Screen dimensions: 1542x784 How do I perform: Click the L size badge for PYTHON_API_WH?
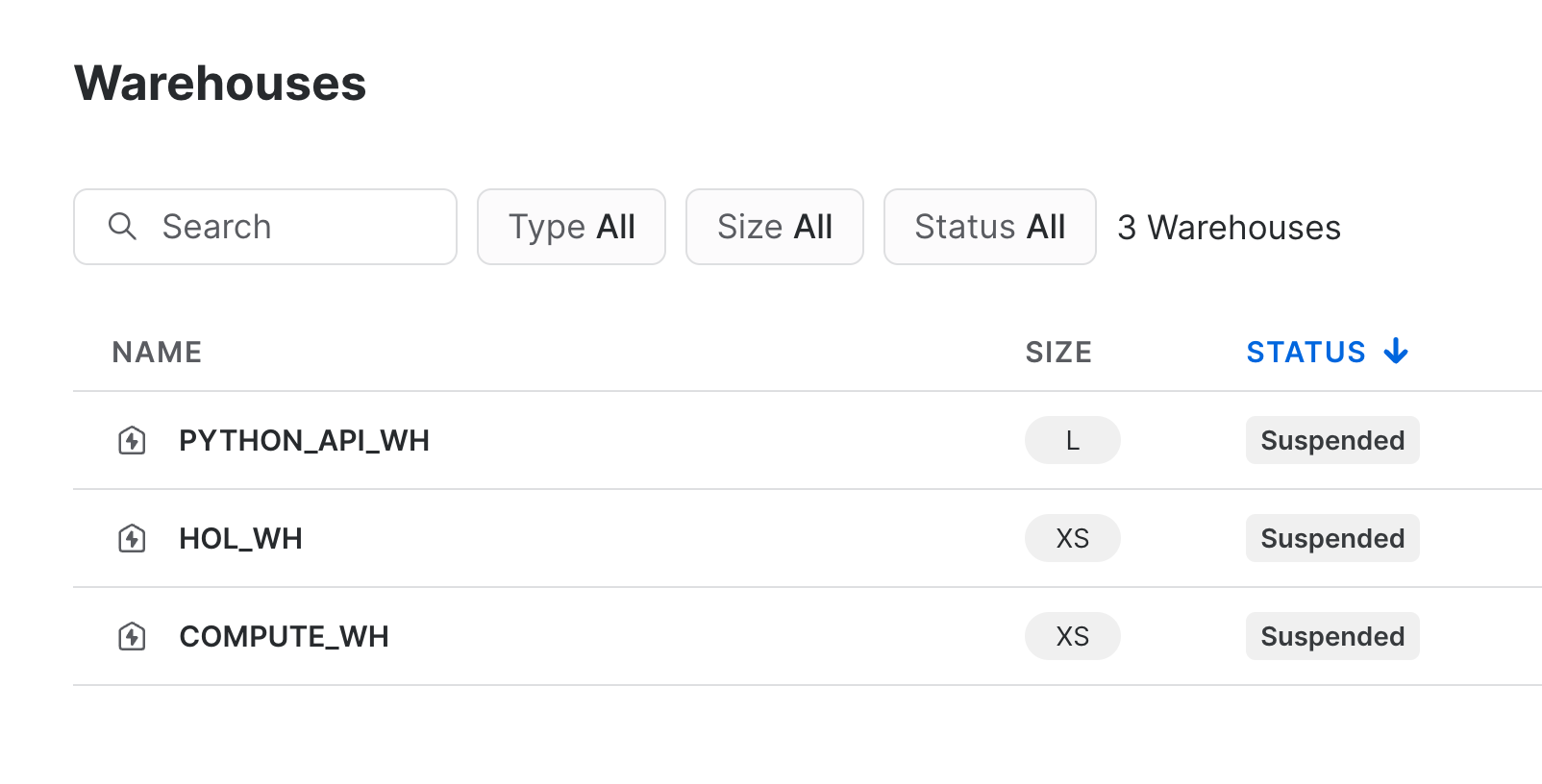pyautogui.click(x=1072, y=440)
